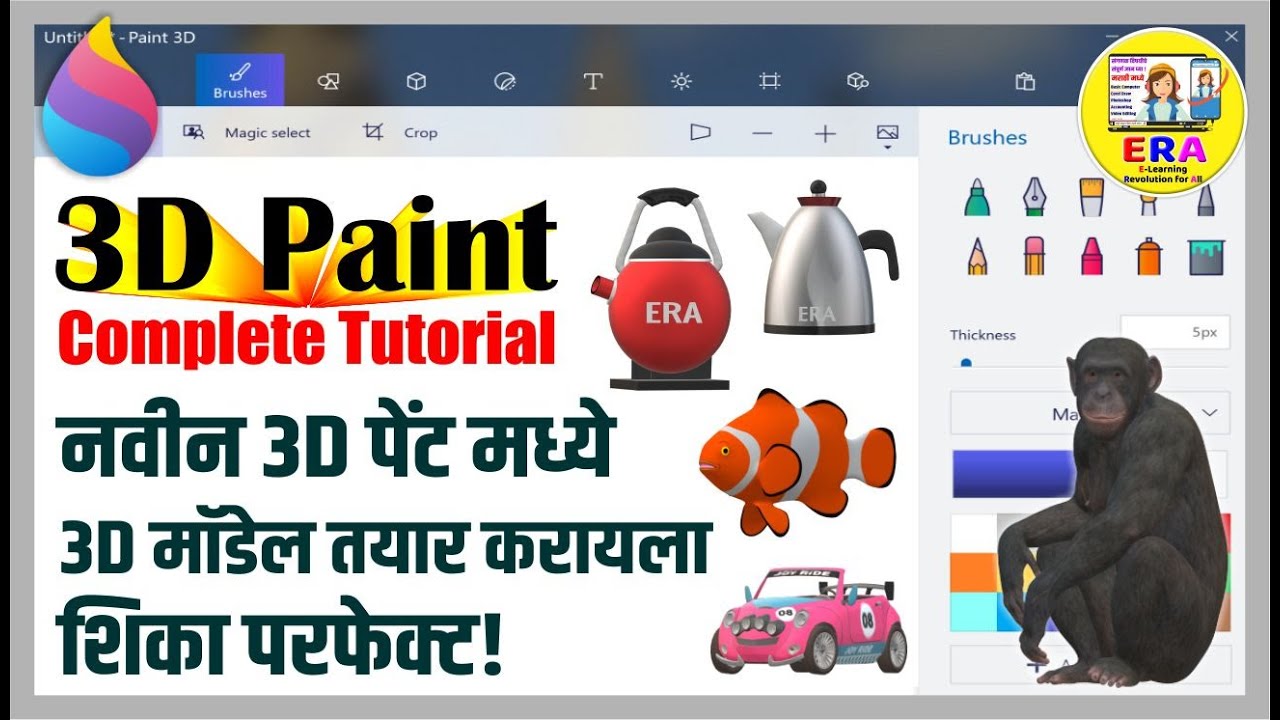Open the view options image dropdown
The image size is (1280, 720).
pyautogui.click(x=887, y=135)
